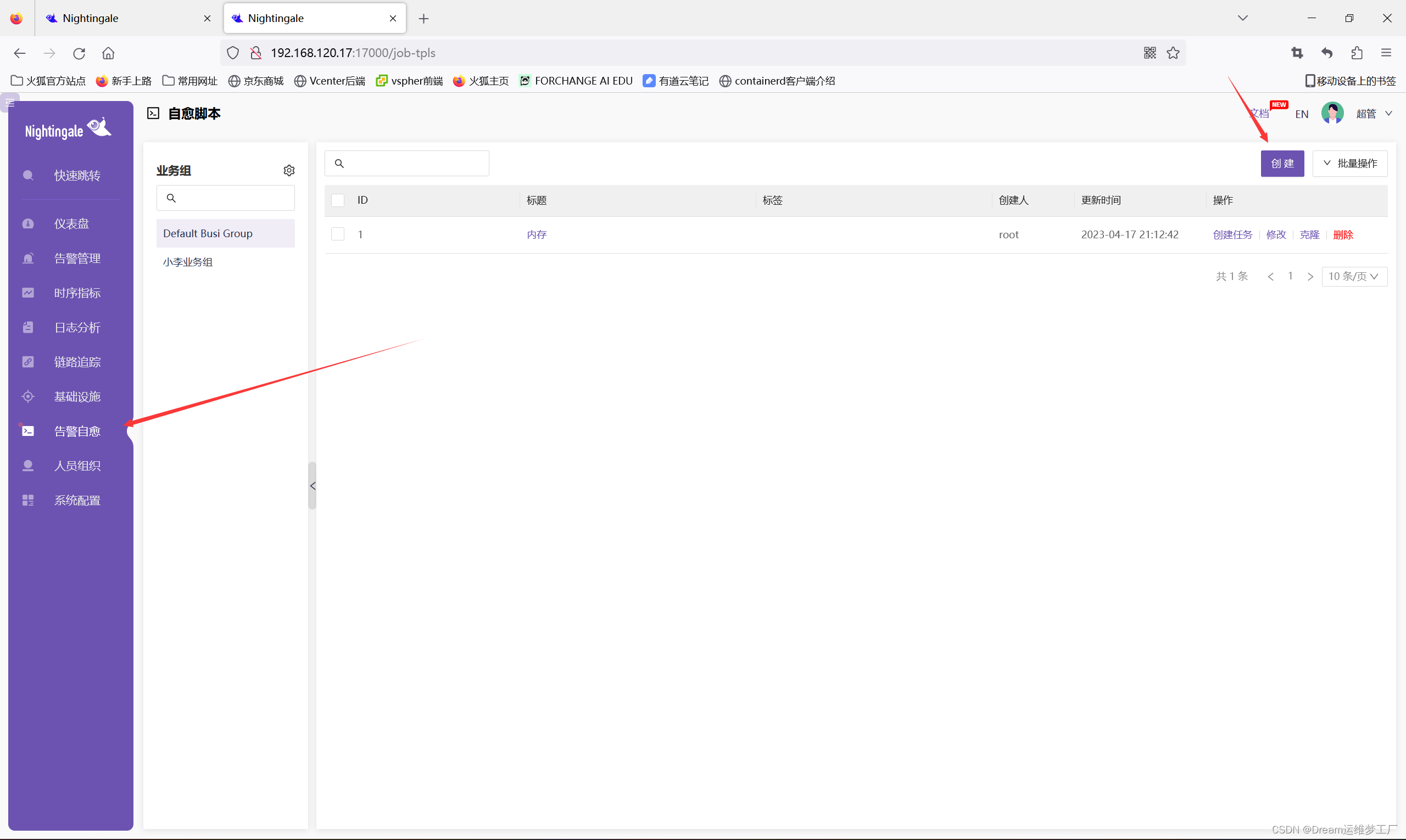Open the 仪表盘 dashboard sidebar icon
This screenshot has height=840, width=1406.
pyautogui.click(x=29, y=223)
